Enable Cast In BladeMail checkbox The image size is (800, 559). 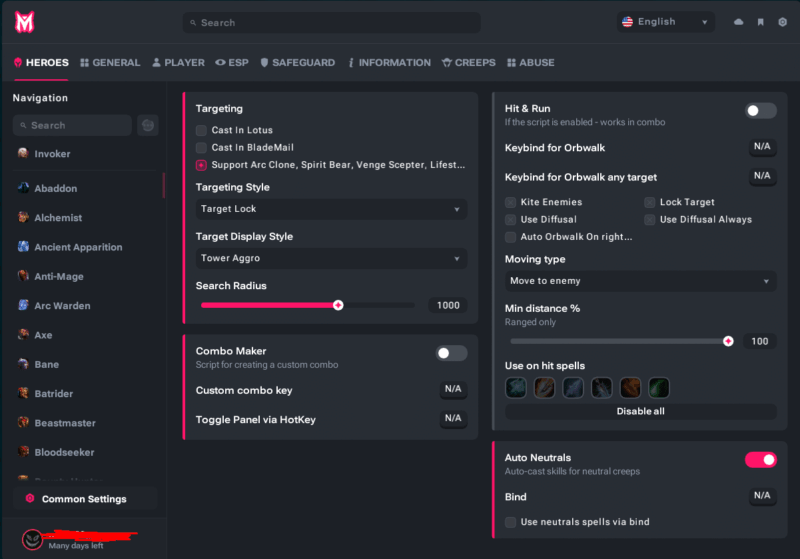pyautogui.click(x=201, y=147)
